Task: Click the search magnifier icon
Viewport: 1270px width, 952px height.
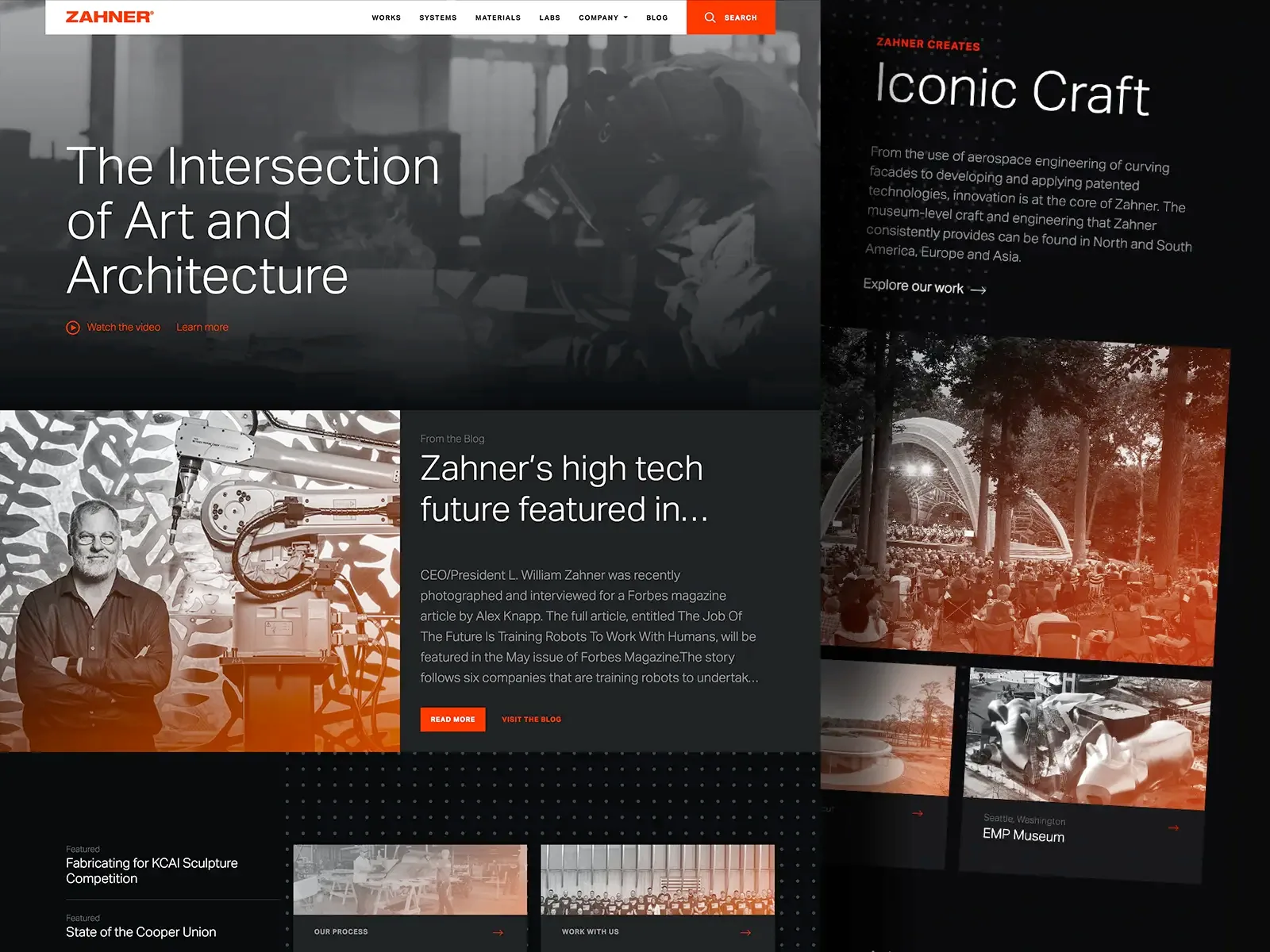Action: [x=710, y=17]
